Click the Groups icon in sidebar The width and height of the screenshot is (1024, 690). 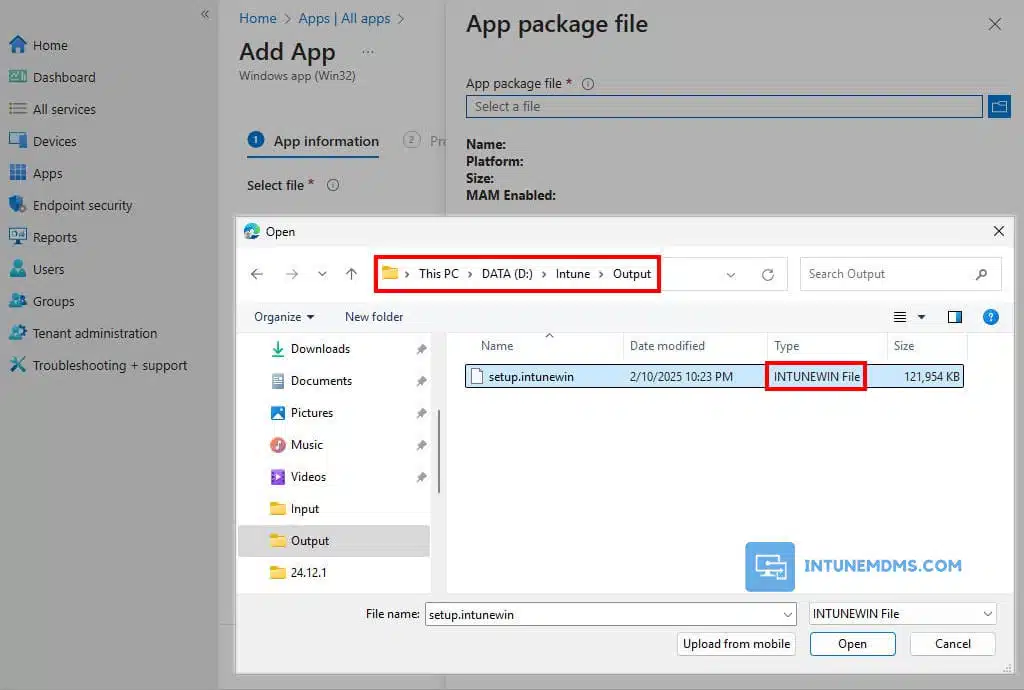click(18, 300)
